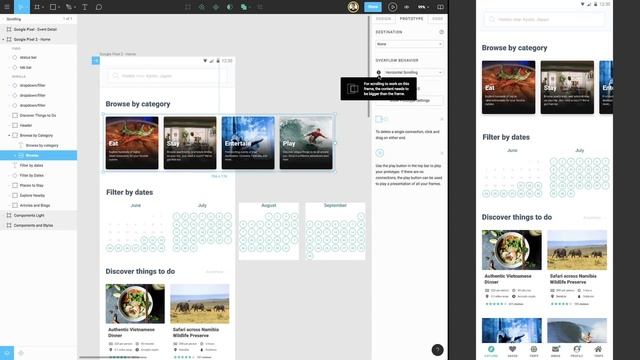Select the tab bar layer
The height and width of the screenshot is (360, 640).
38,67
